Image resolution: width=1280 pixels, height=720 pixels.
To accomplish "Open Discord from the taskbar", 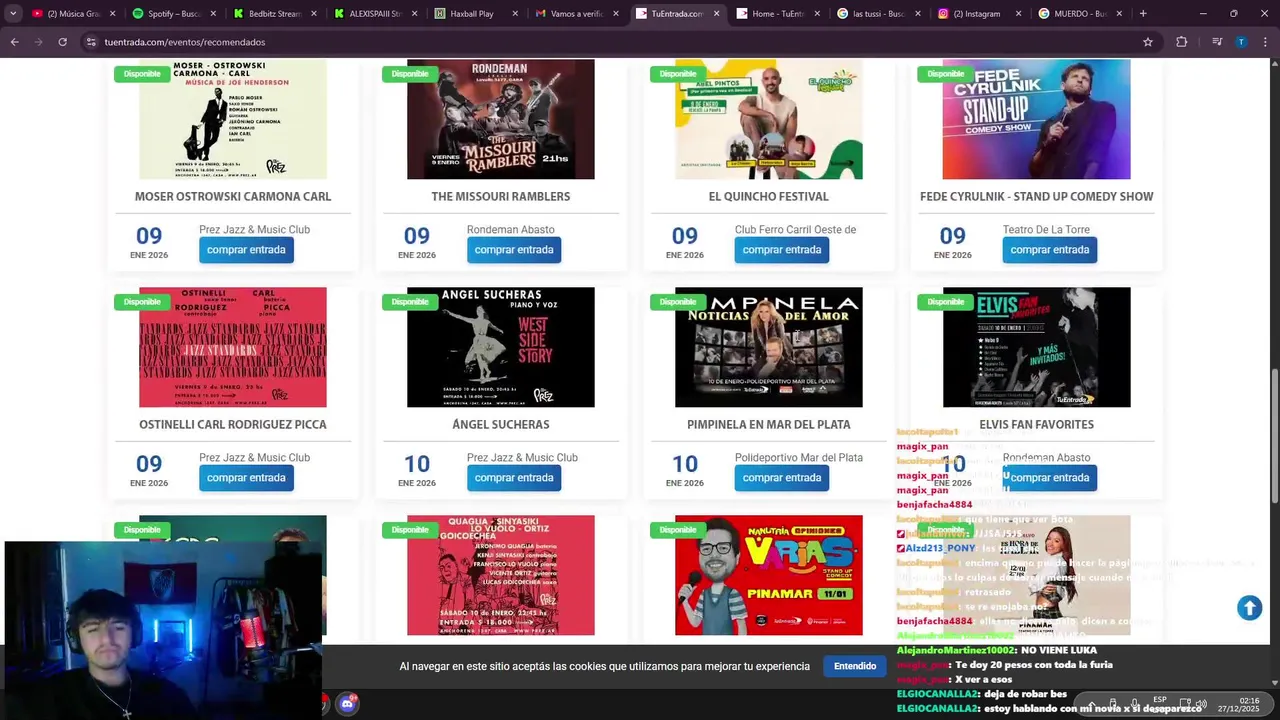I will (347, 704).
